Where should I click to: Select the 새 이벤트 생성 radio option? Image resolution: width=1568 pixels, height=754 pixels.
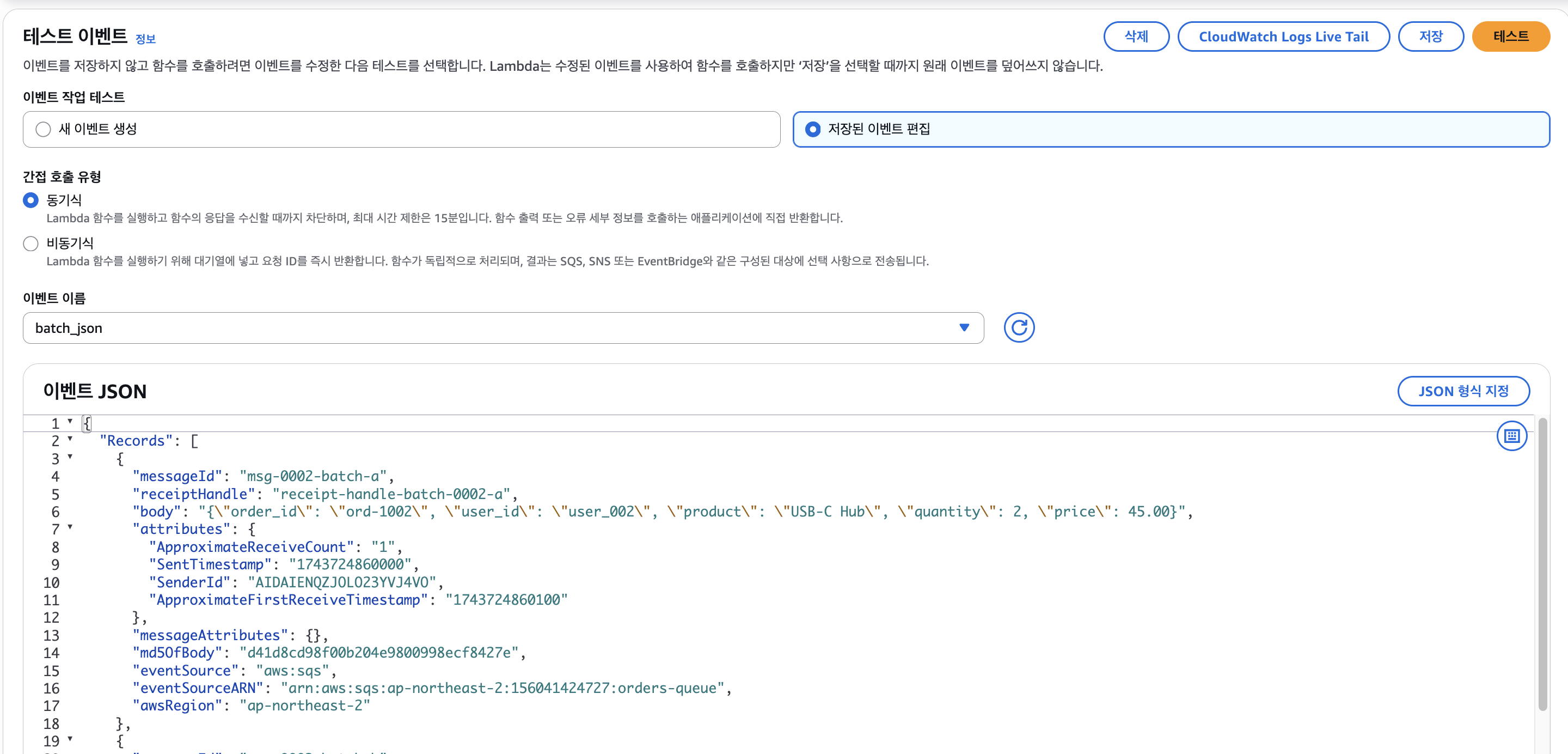pyautogui.click(x=43, y=129)
